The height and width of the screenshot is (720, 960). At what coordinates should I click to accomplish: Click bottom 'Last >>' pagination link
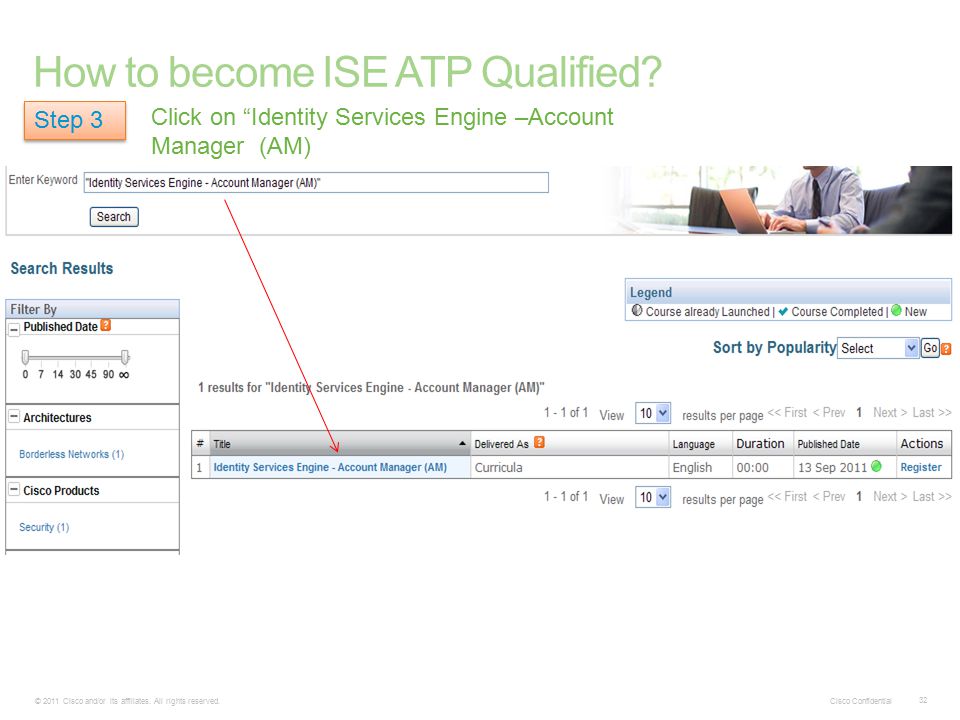click(x=932, y=497)
